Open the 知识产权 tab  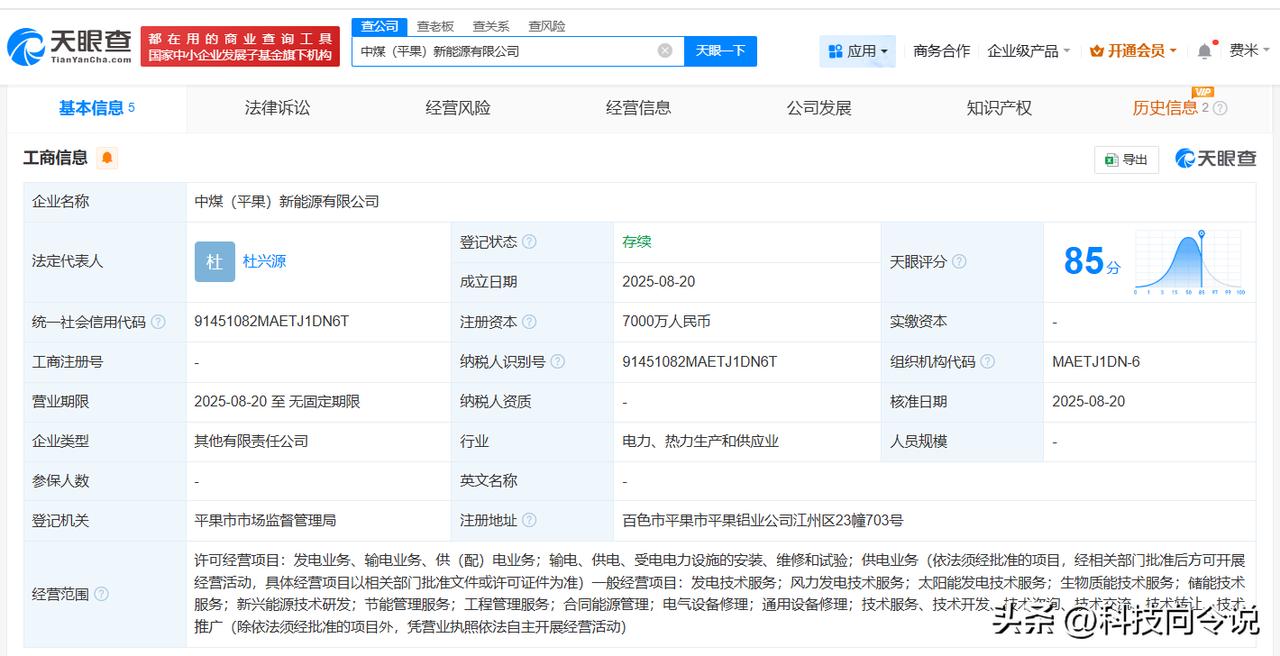999,108
